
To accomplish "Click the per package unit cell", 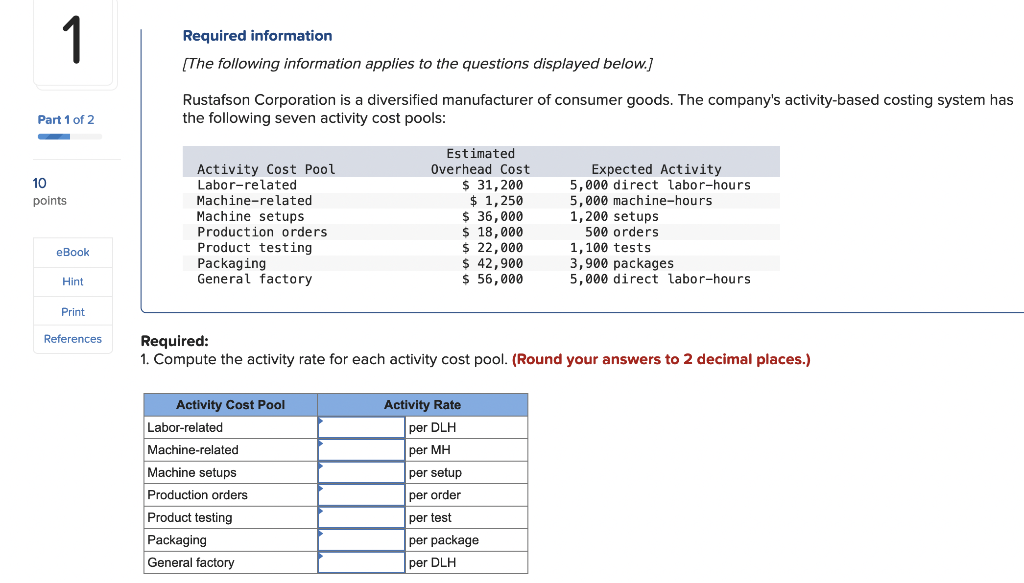I will point(466,540).
